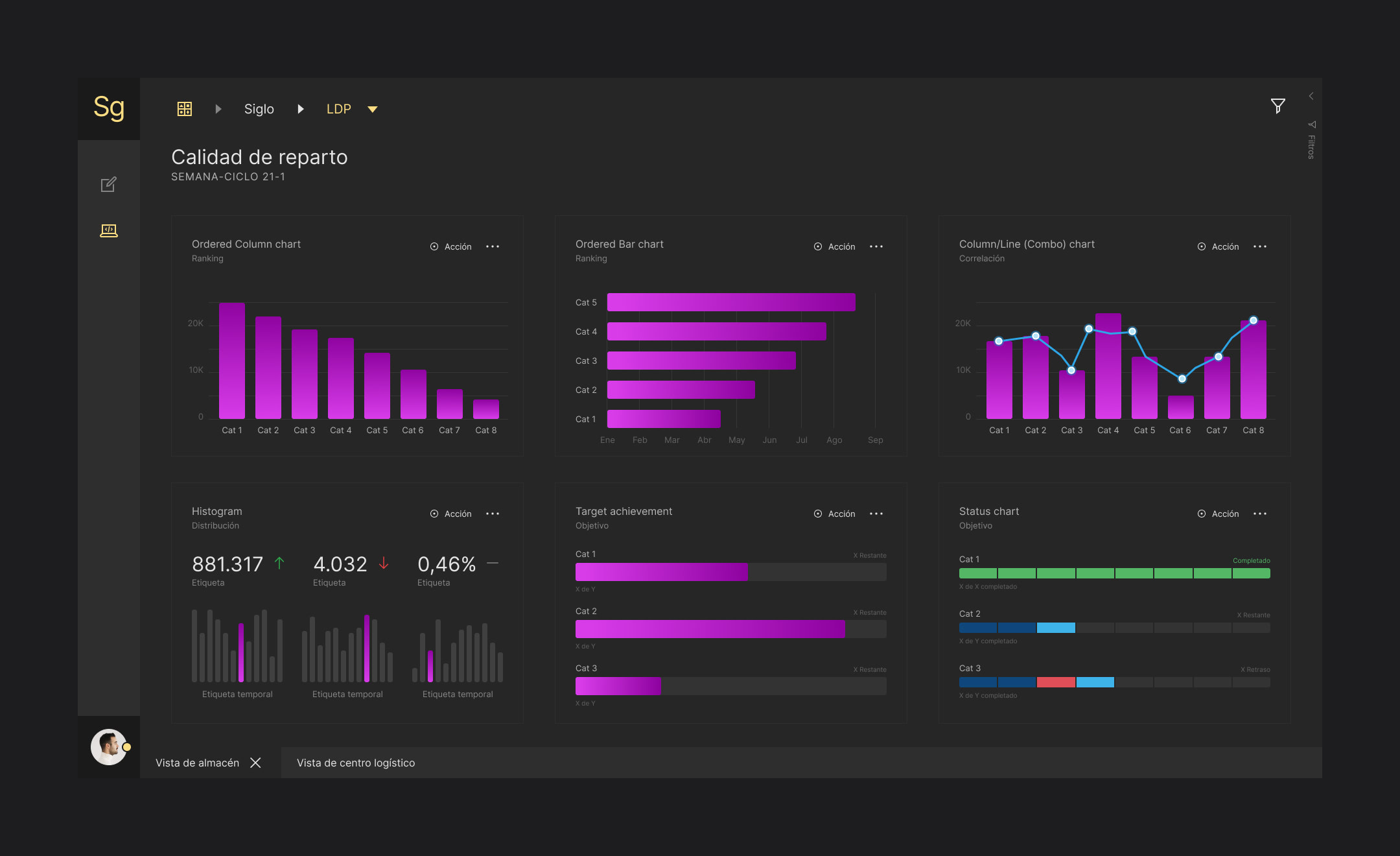Click the 0,46% histogram value
The width and height of the screenshot is (1400, 856).
tap(447, 564)
